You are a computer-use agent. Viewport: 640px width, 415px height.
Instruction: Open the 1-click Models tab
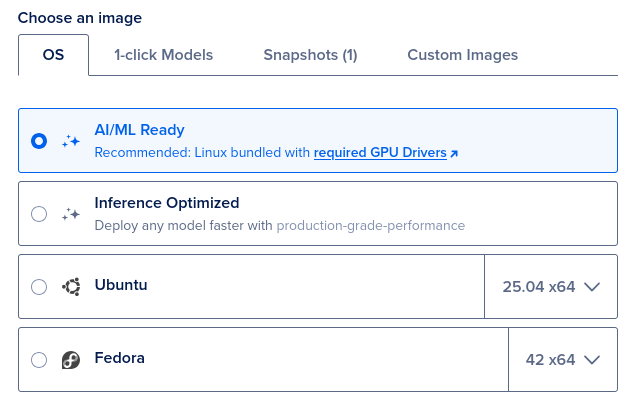163,55
